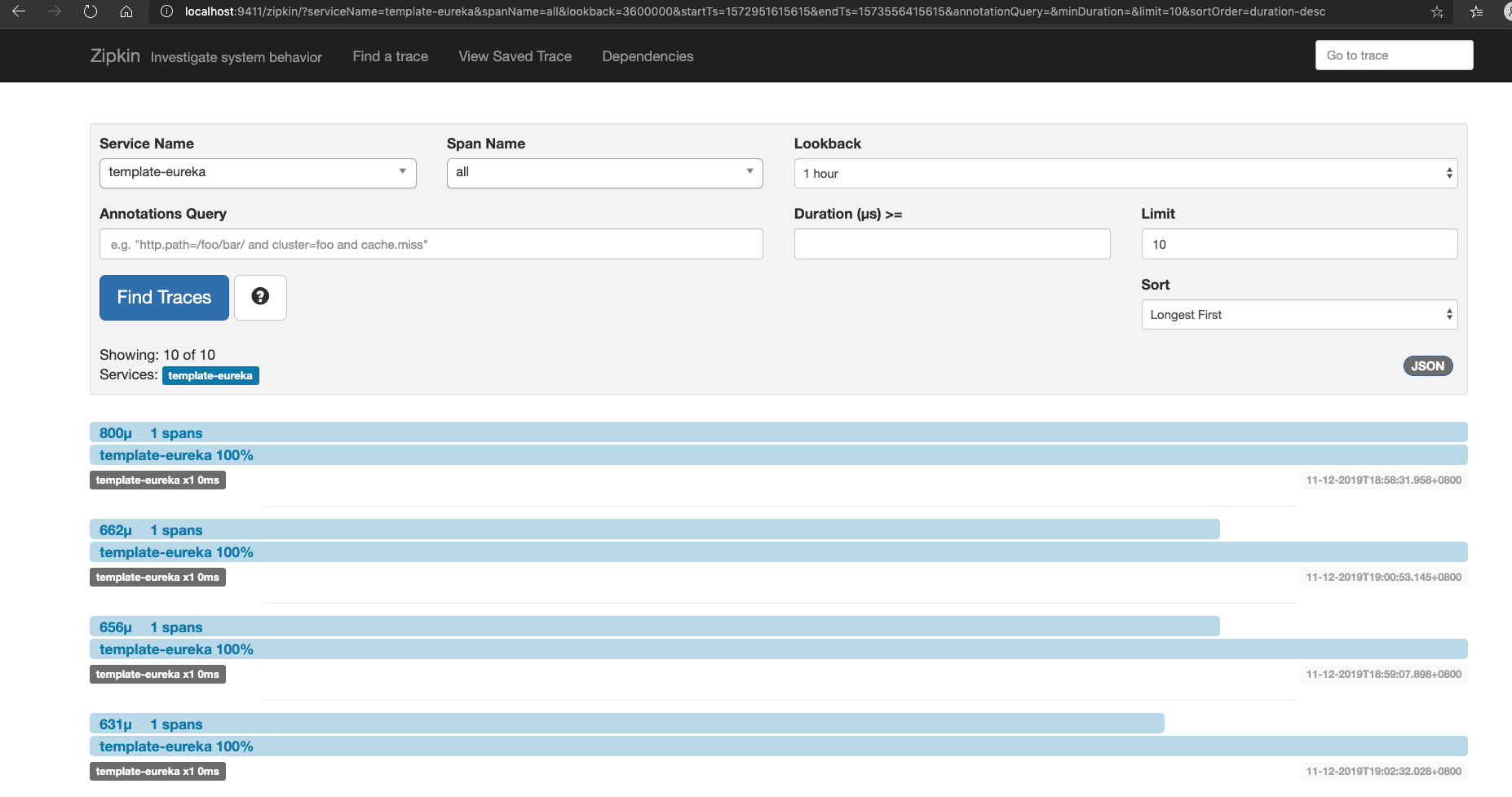Viewport: 1512px width, 797px height.
Task: Open the Dependencies tab
Action: [648, 56]
